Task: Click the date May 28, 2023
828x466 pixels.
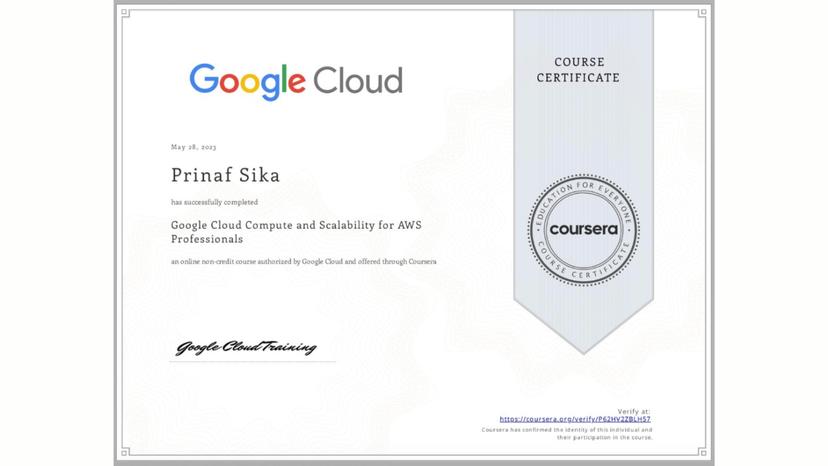Action: (x=194, y=146)
